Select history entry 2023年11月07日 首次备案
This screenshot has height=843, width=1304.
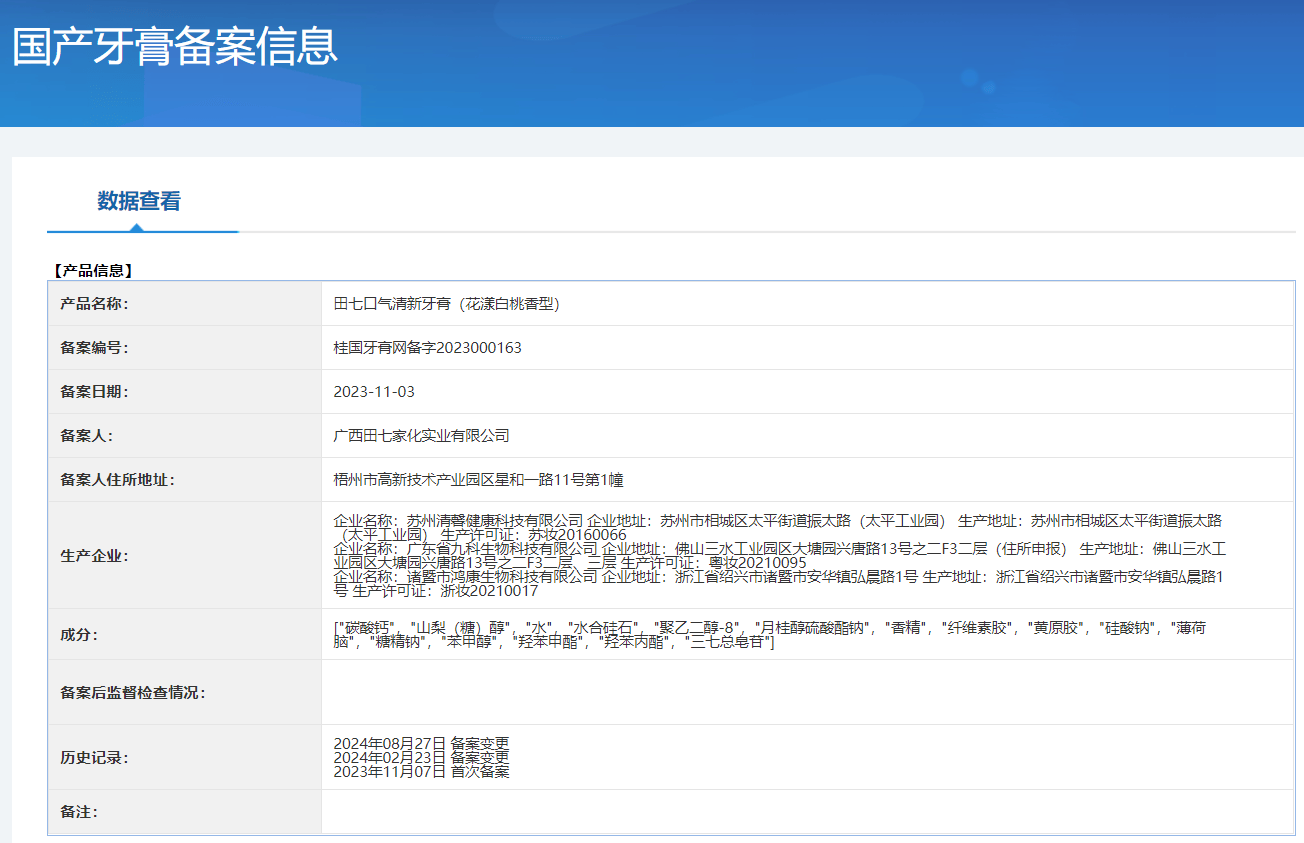coord(420,772)
